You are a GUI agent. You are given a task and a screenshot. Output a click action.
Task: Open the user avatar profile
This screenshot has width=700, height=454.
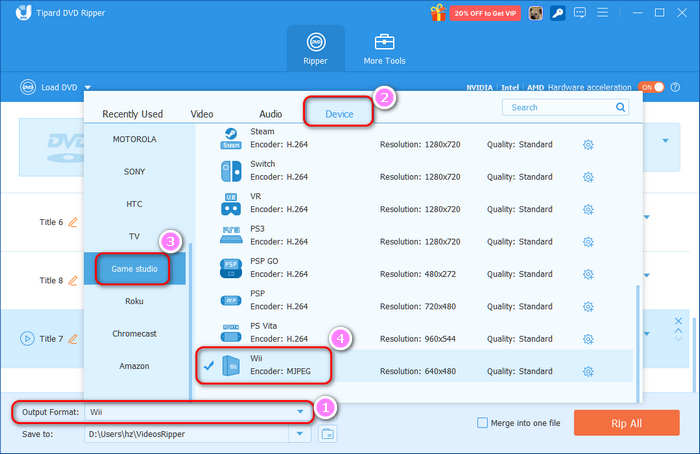click(x=535, y=13)
